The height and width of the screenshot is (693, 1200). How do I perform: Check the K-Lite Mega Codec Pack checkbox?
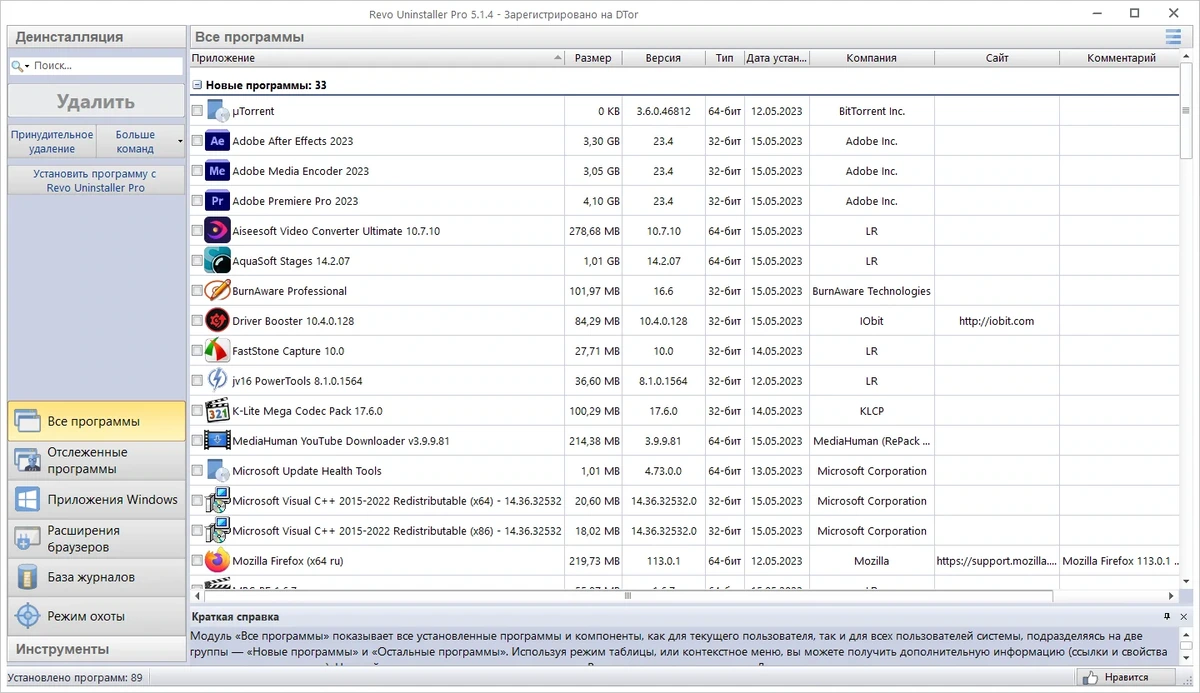pos(197,411)
